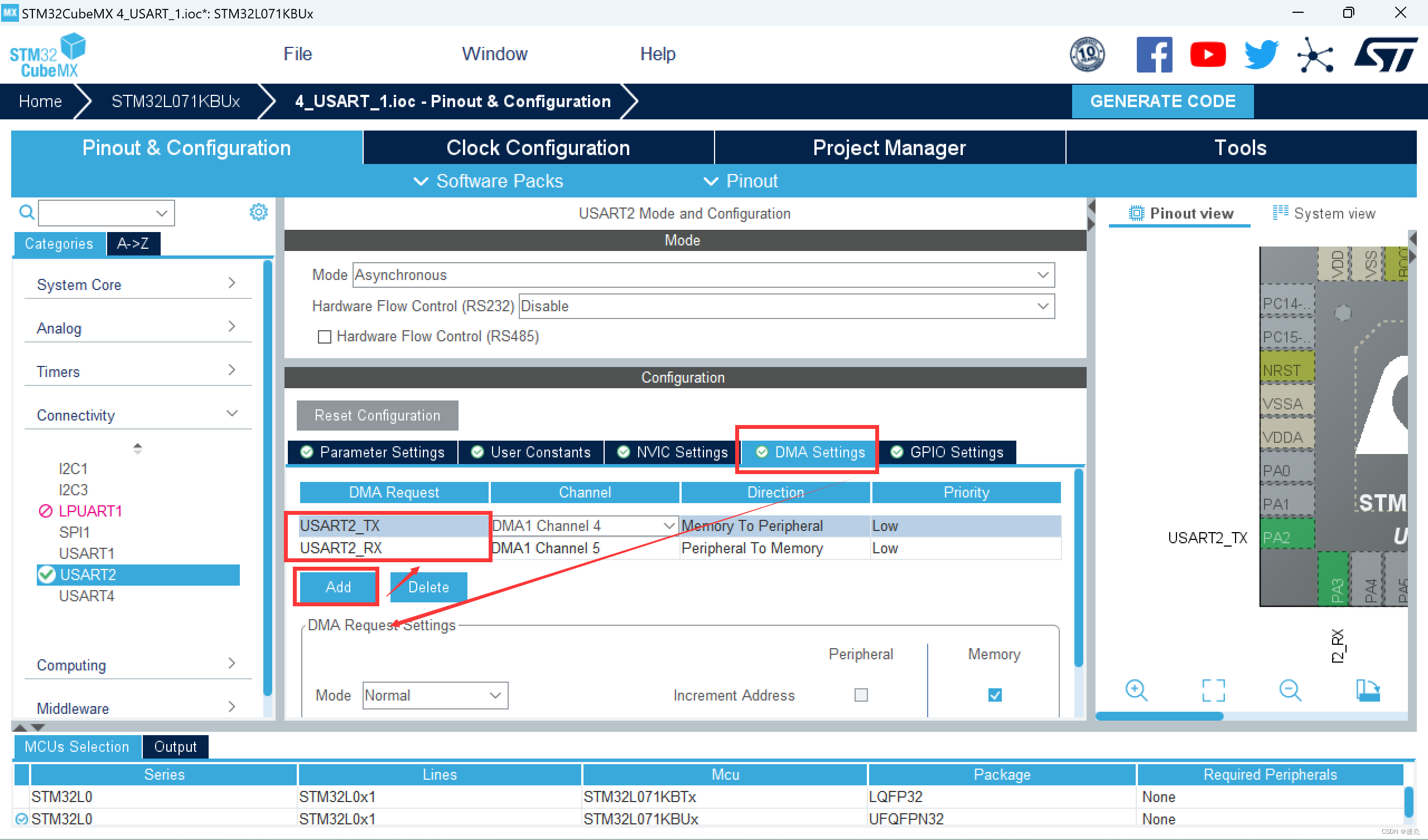The height and width of the screenshot is (840, 1428).
Task: Click STM32L071KBUx in breadcrumb
Action: point(176,101)
